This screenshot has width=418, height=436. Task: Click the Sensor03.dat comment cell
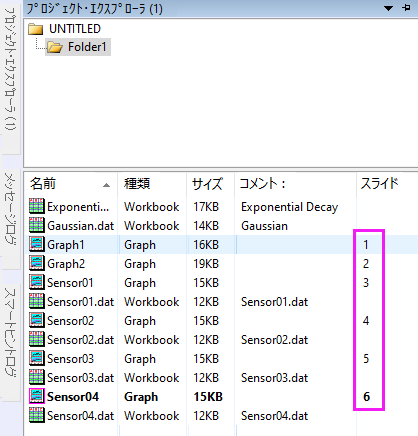click(x=274, y=378)
